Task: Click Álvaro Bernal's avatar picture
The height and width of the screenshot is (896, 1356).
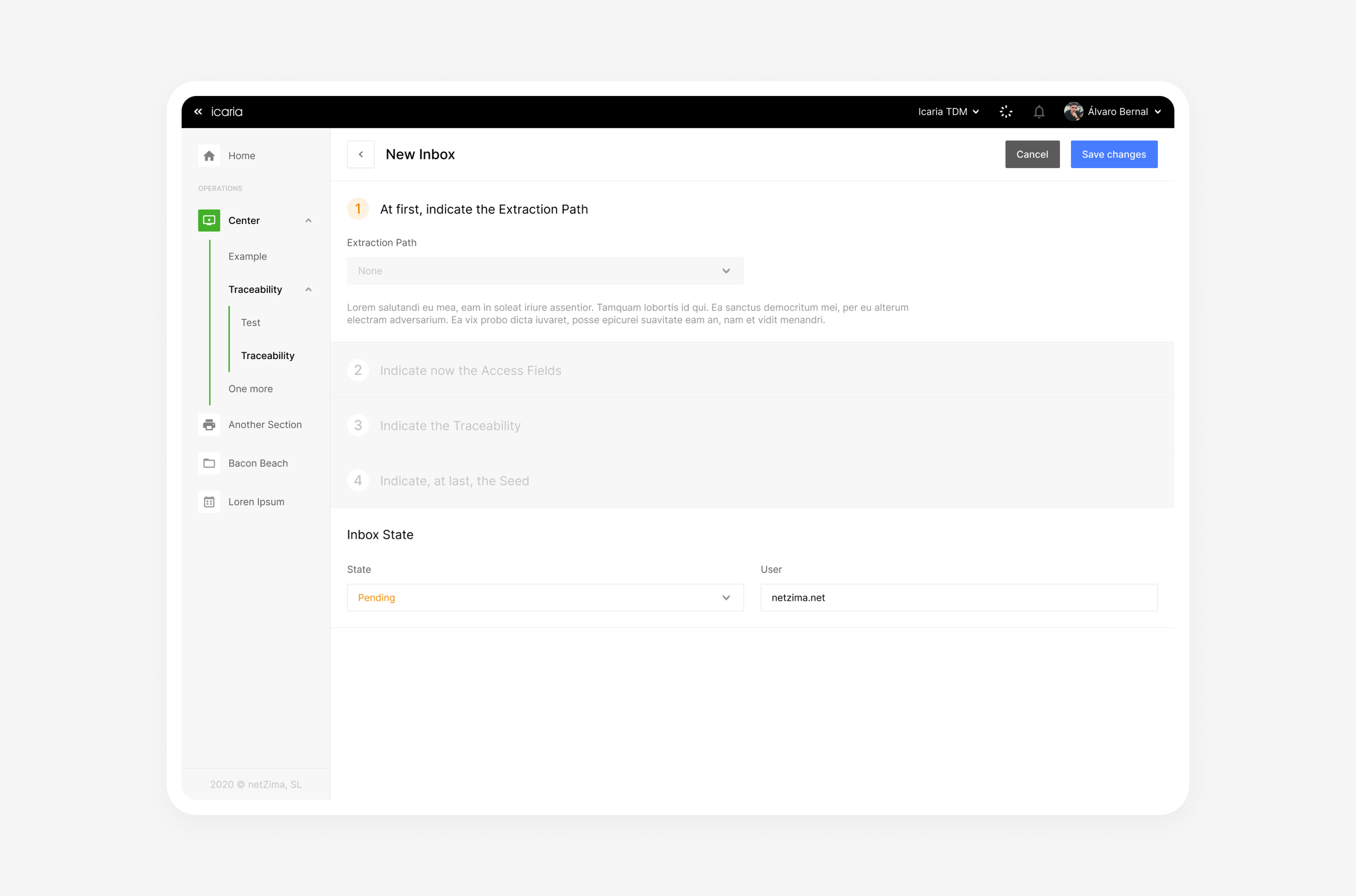Action: [1073, 111]
